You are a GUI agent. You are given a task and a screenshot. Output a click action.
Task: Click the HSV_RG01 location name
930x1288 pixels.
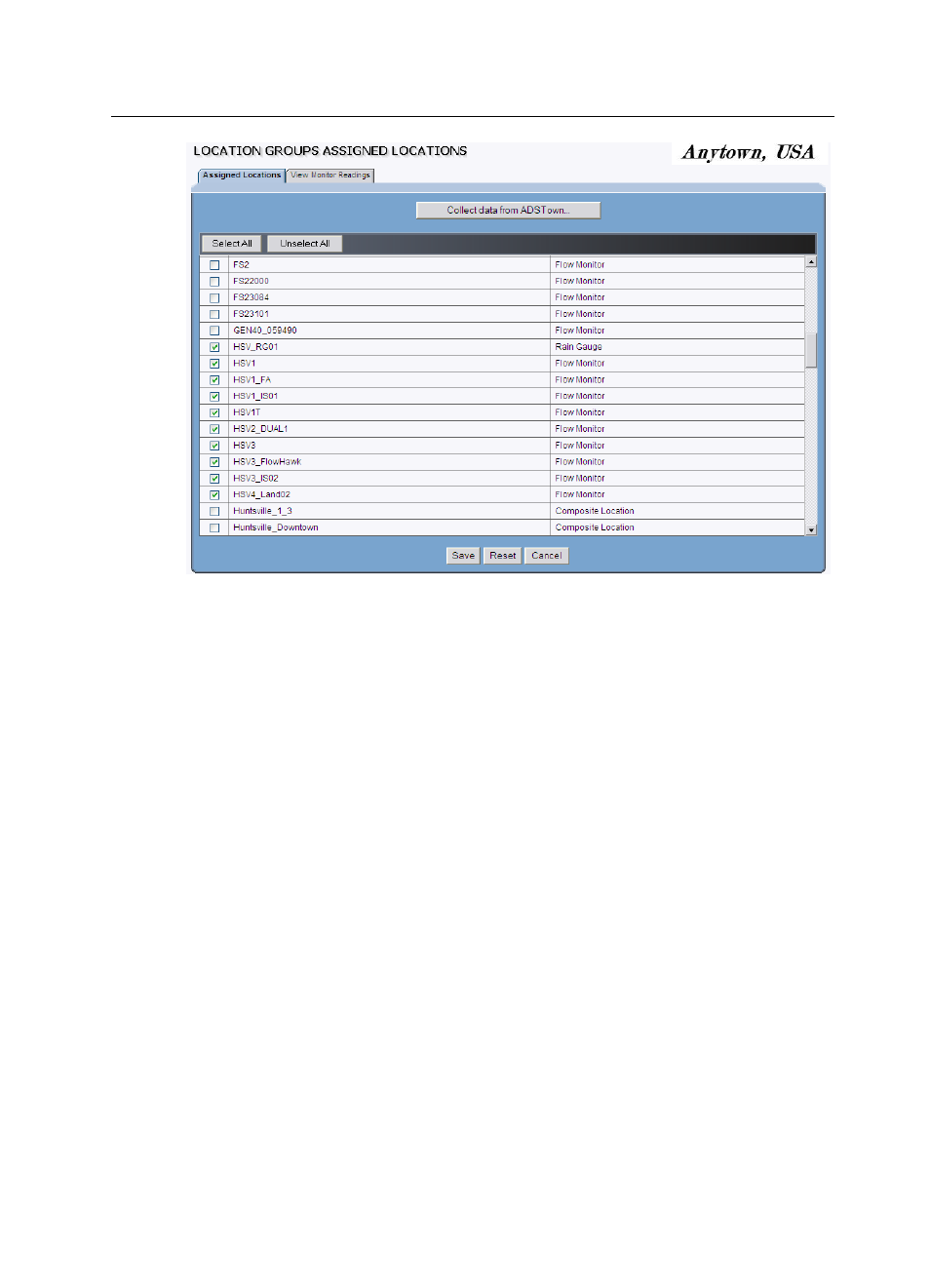coord(255,347)
